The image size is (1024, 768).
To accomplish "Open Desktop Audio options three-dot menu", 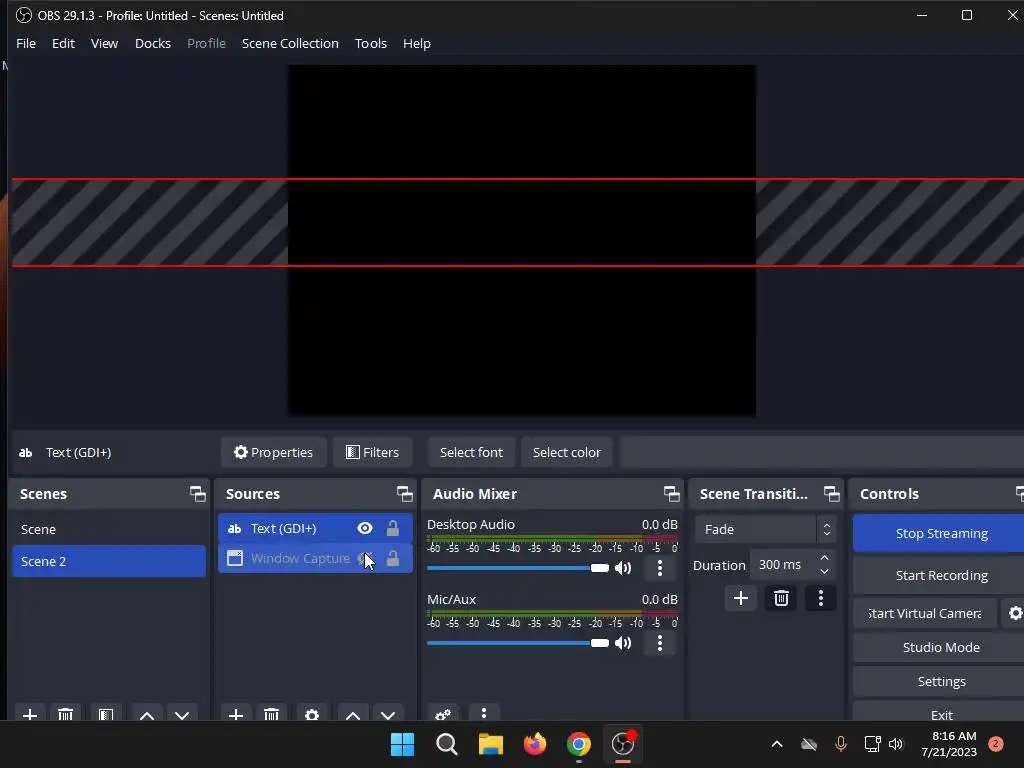I will (x=660, y=568).
